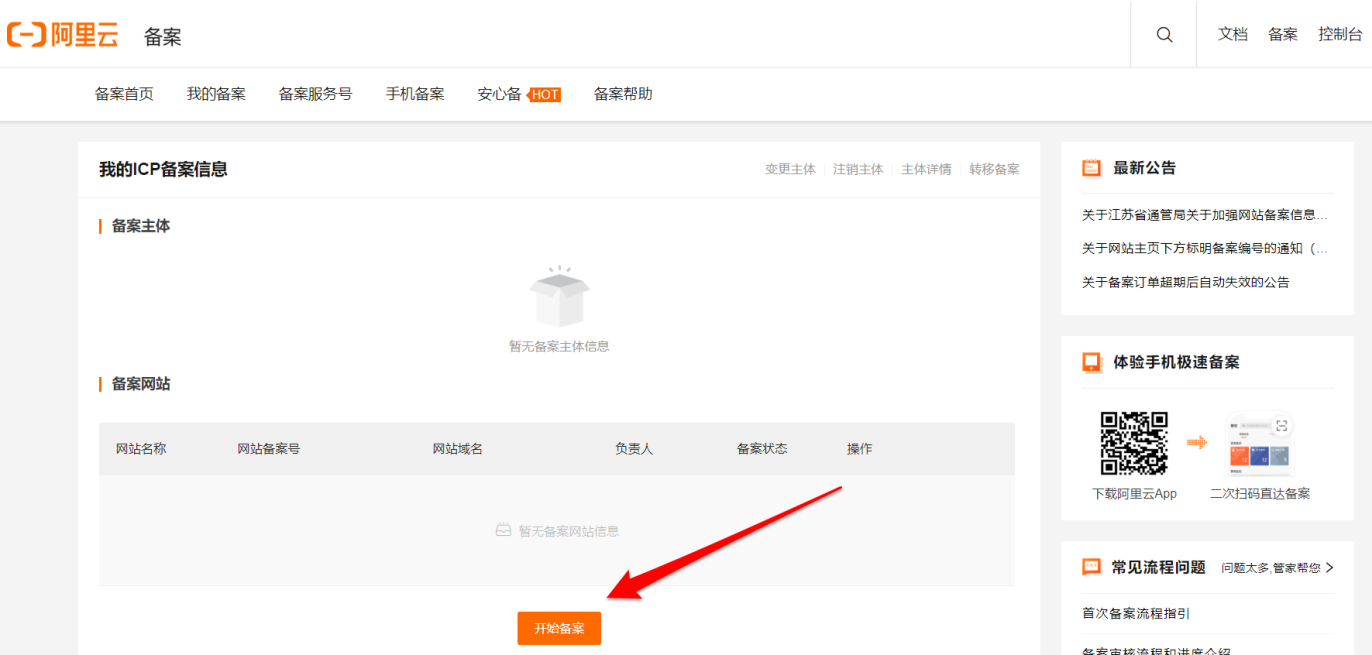Click the 网站备案号 column header
The width and height of the screenshot is (1372, 655).
coord(269,449)
